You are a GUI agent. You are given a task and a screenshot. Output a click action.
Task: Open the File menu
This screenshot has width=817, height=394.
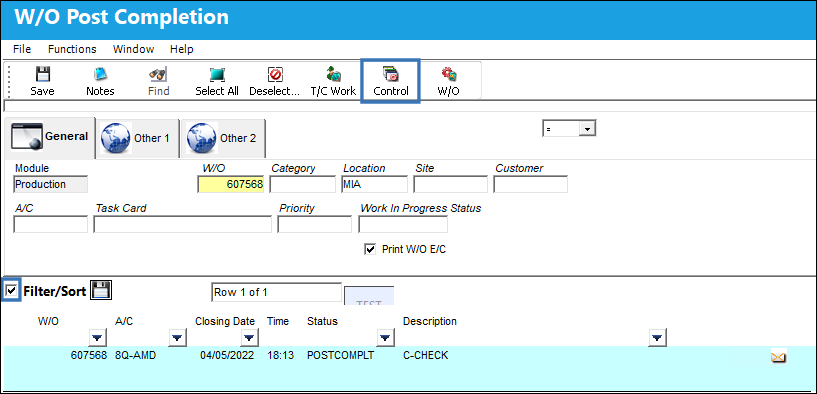(x=22, y=49)
